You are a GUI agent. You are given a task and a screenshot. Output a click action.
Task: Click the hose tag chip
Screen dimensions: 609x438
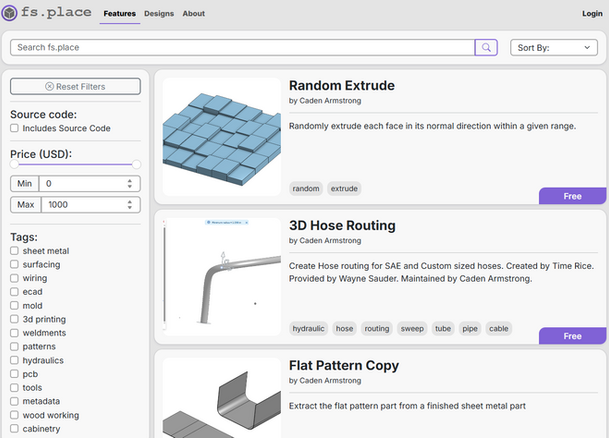click(x=344, y=328)
